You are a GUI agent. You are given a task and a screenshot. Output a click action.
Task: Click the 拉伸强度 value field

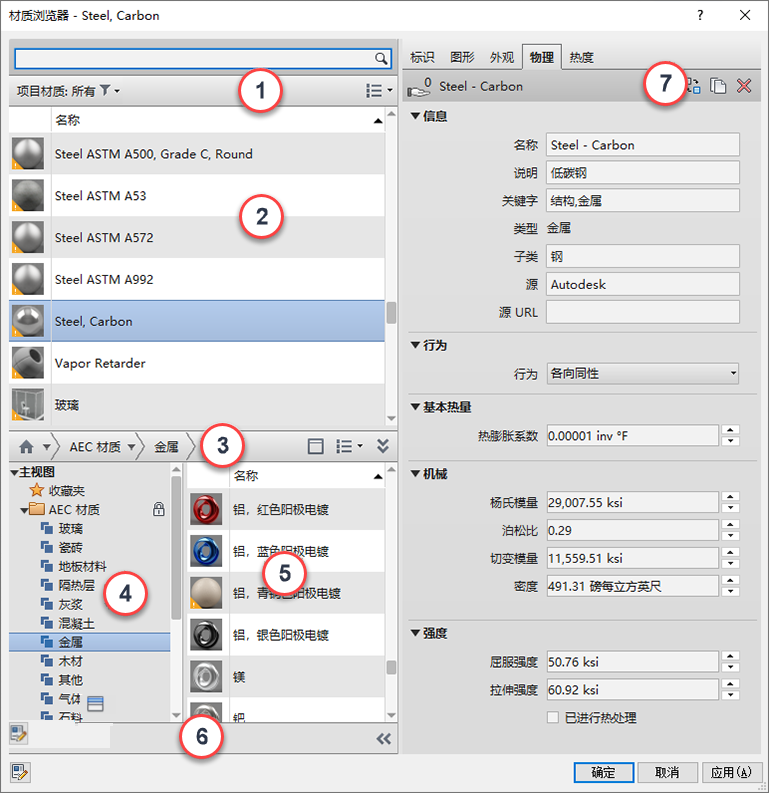[x=632, y=689]
